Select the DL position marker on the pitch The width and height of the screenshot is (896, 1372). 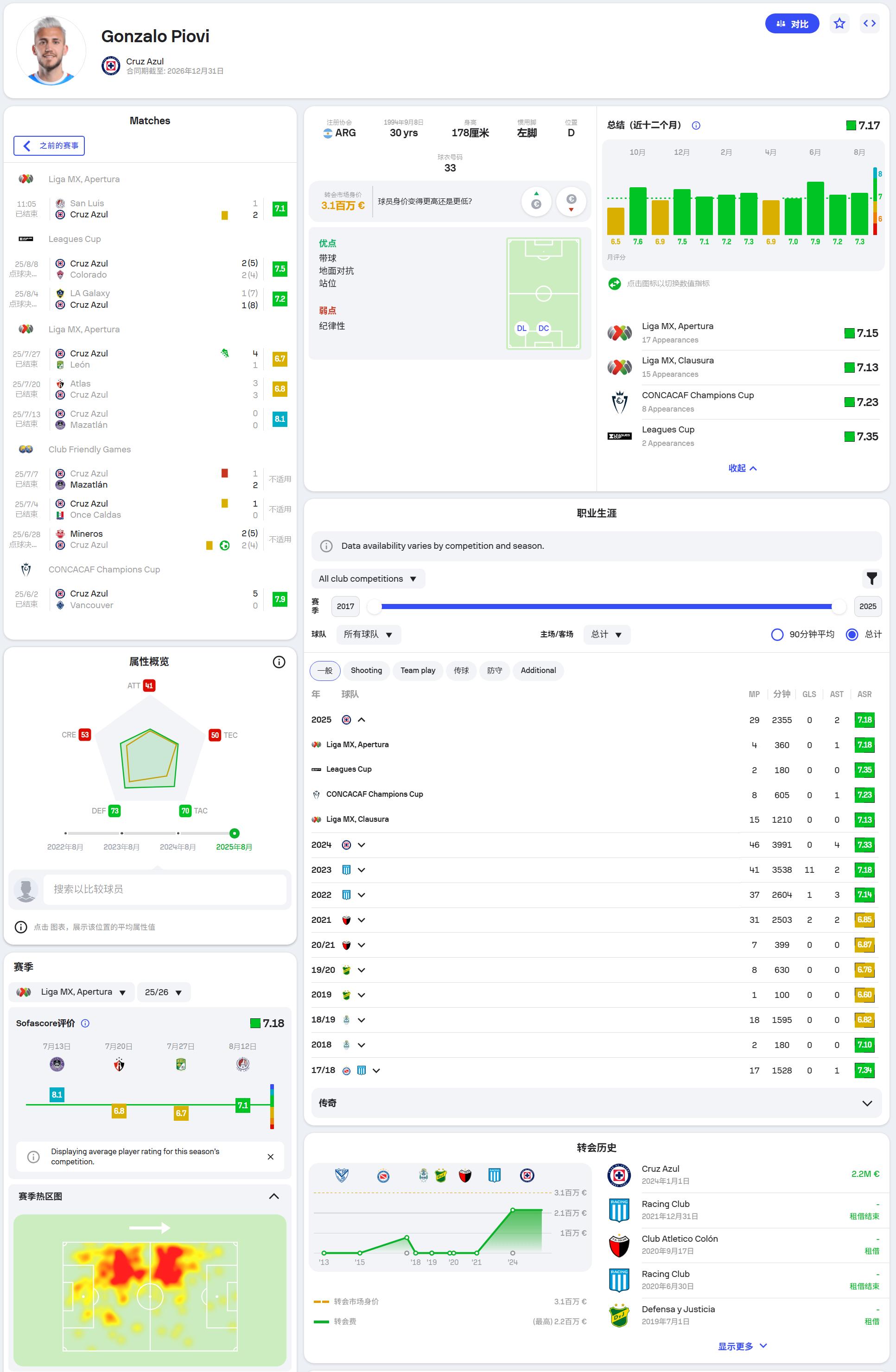521,329
